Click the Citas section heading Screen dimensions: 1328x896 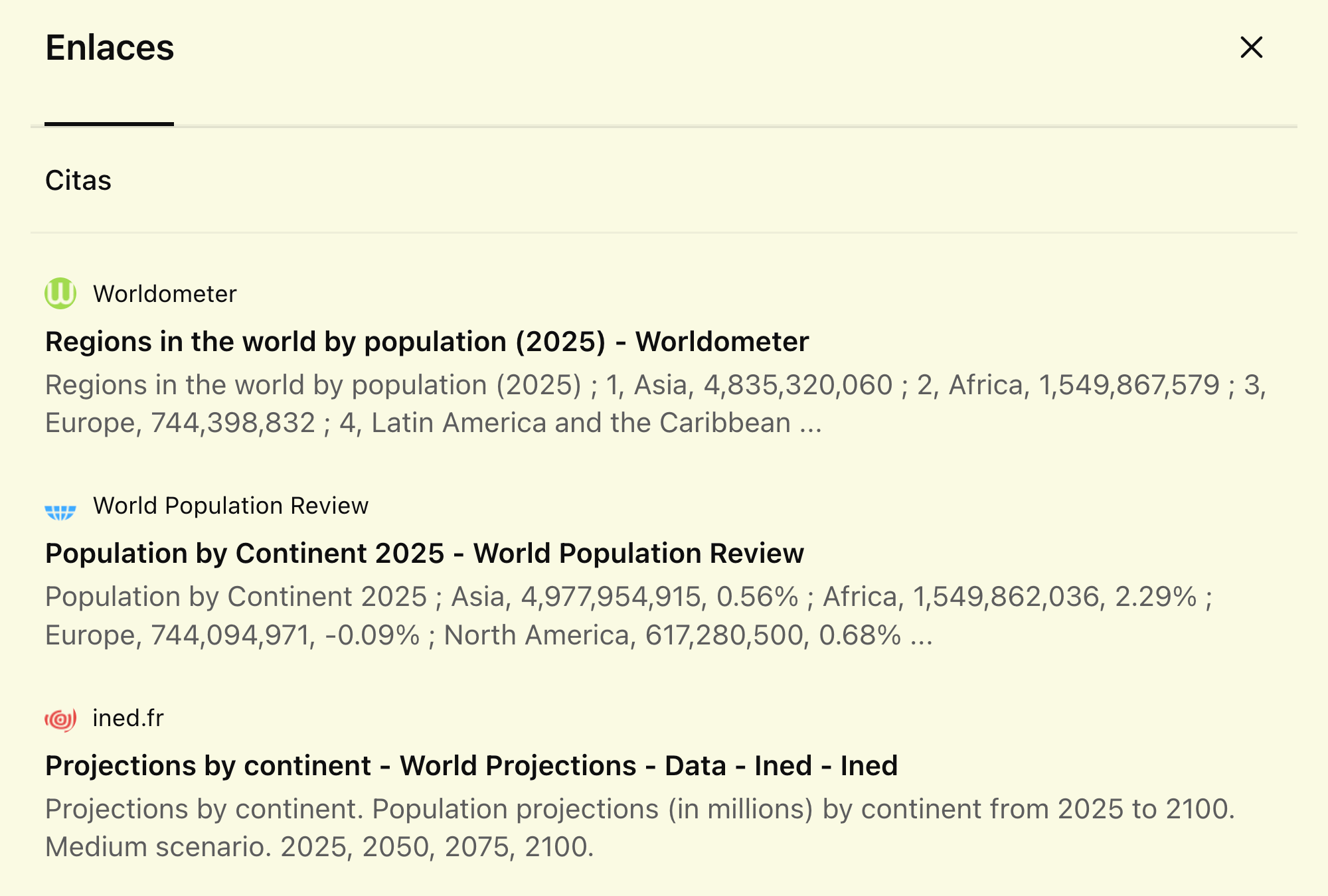tap(78, 181)
